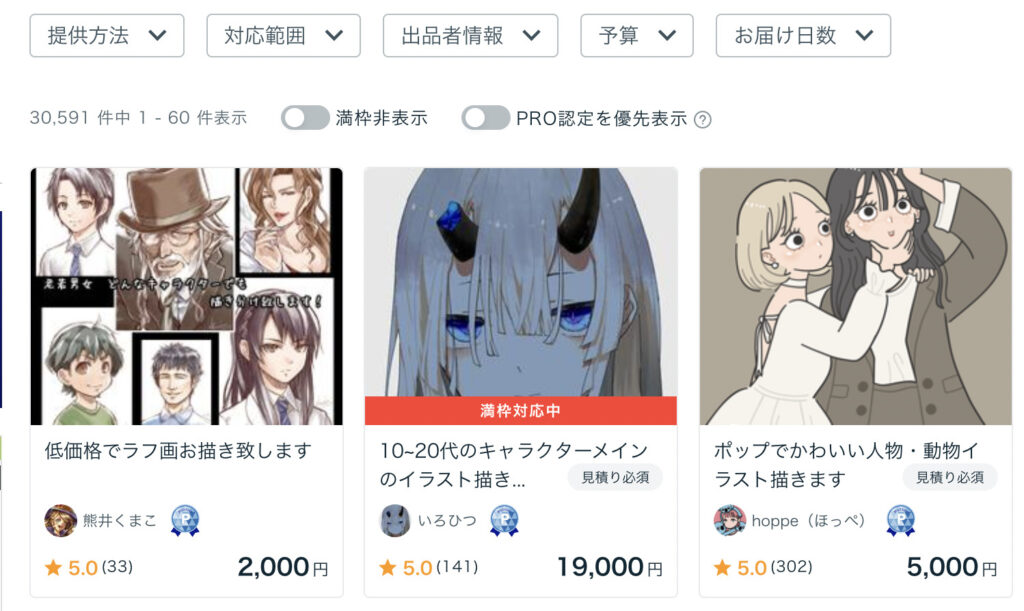Open the お届け日数 delivery days dropdown
Screen dimensions: 1024x611
803,35
